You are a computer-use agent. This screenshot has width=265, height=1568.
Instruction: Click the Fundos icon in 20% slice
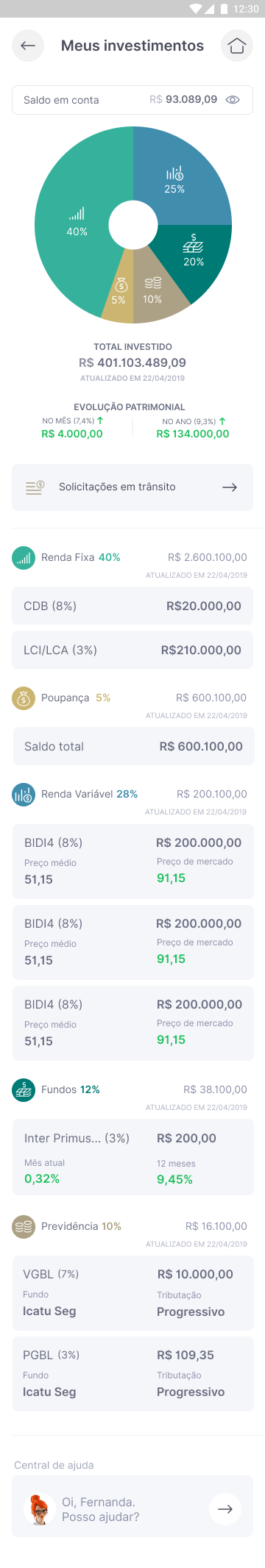coord(193,243)
